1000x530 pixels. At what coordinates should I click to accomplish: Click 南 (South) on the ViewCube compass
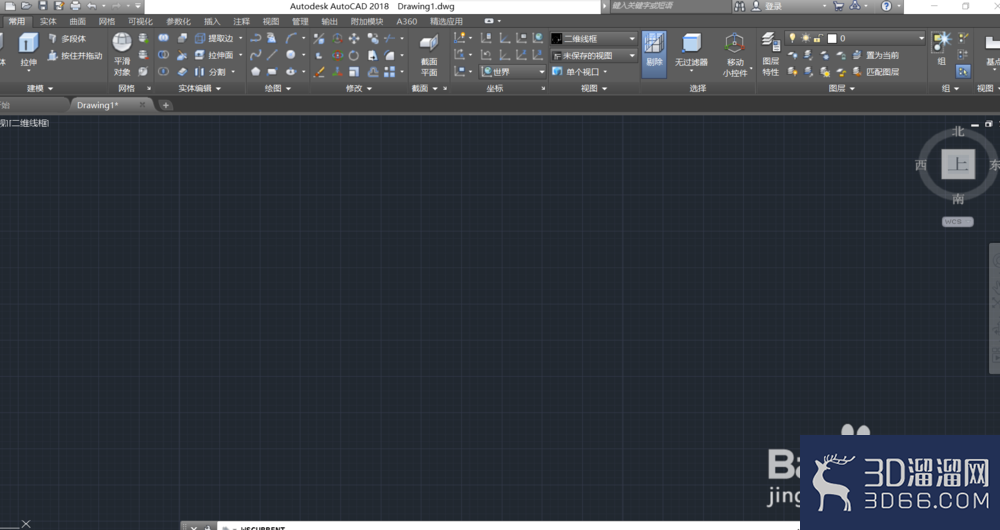958,199
